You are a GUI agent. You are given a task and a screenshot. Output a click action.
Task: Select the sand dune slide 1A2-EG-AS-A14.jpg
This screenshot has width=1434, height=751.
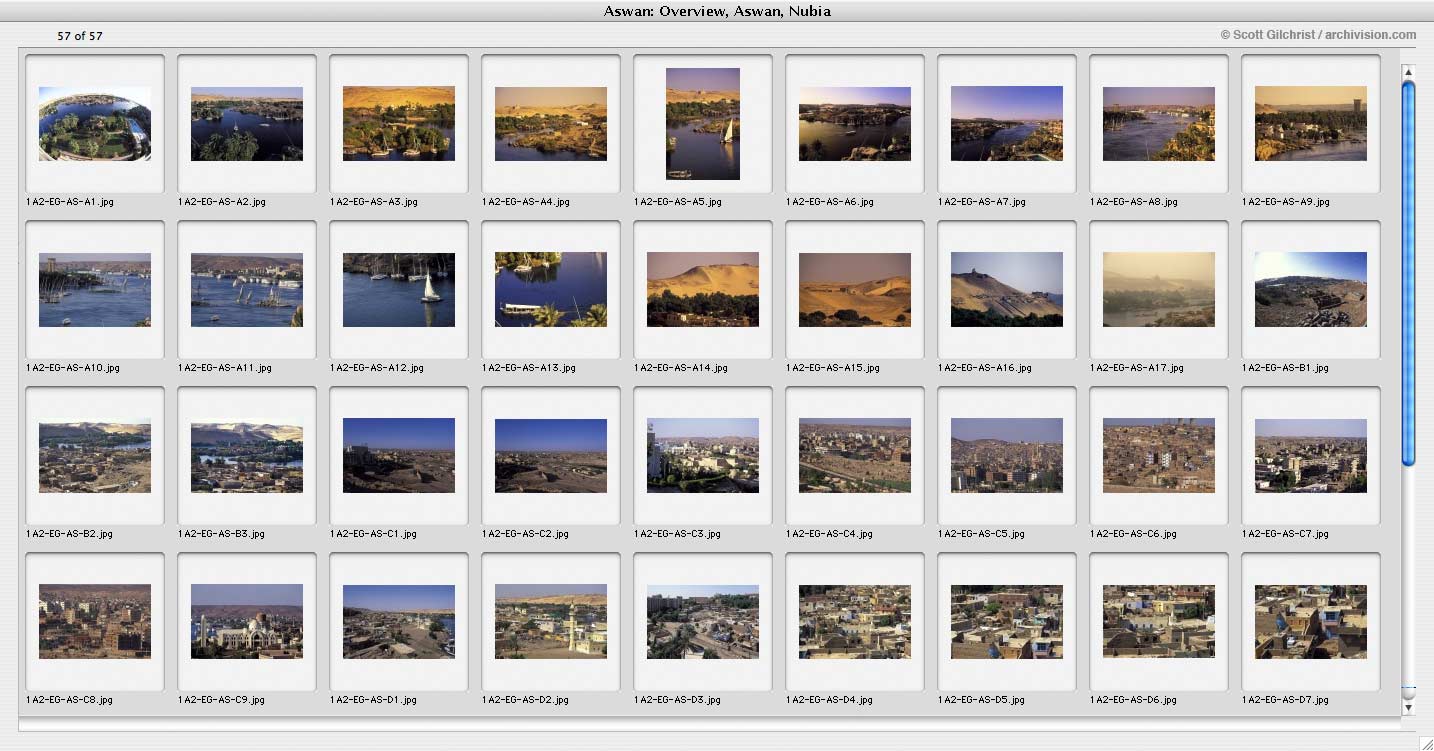(x=703, y=290)
